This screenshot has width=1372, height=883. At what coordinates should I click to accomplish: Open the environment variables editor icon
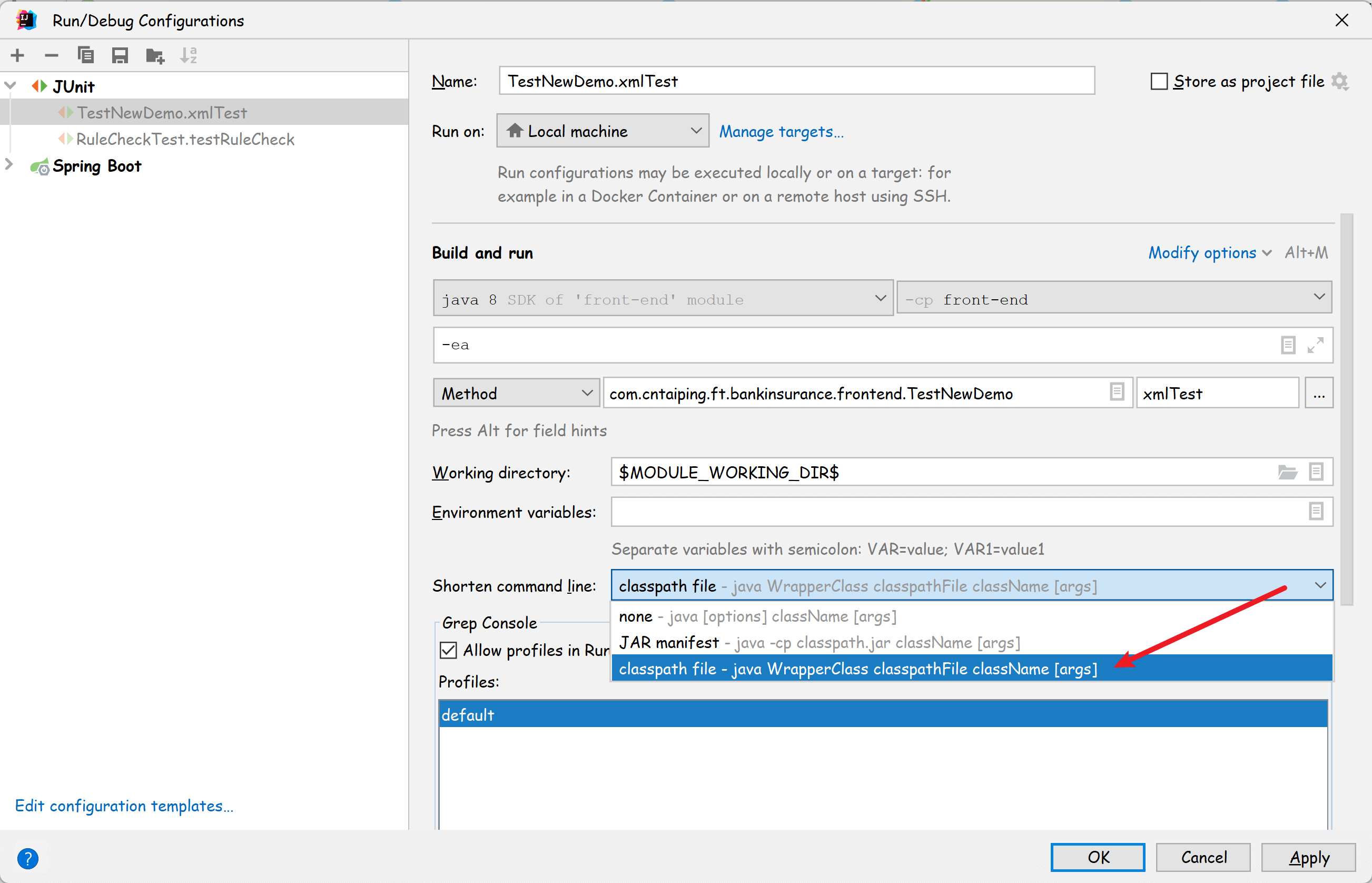click(1316, 512)
